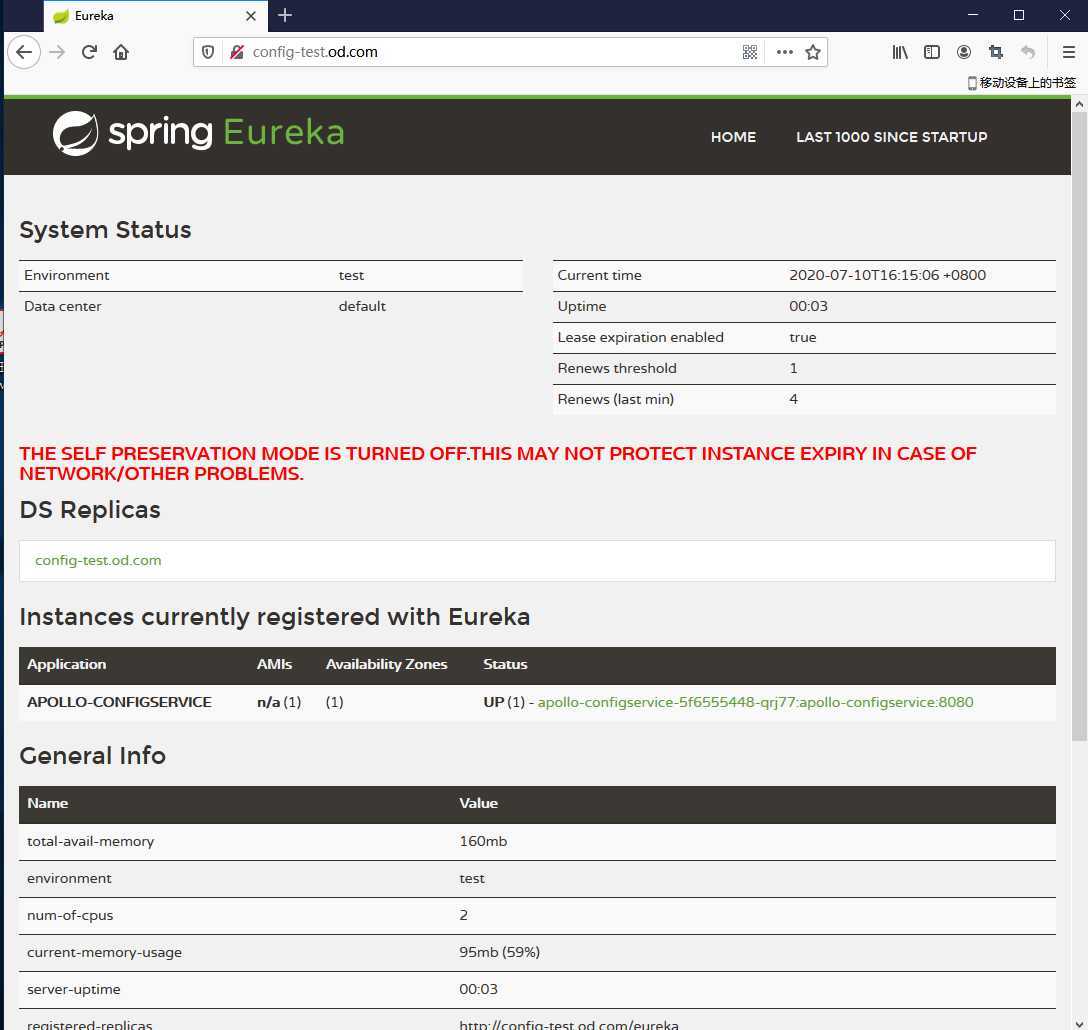
Task: Go back to the previous page
Action: [24, 52]
